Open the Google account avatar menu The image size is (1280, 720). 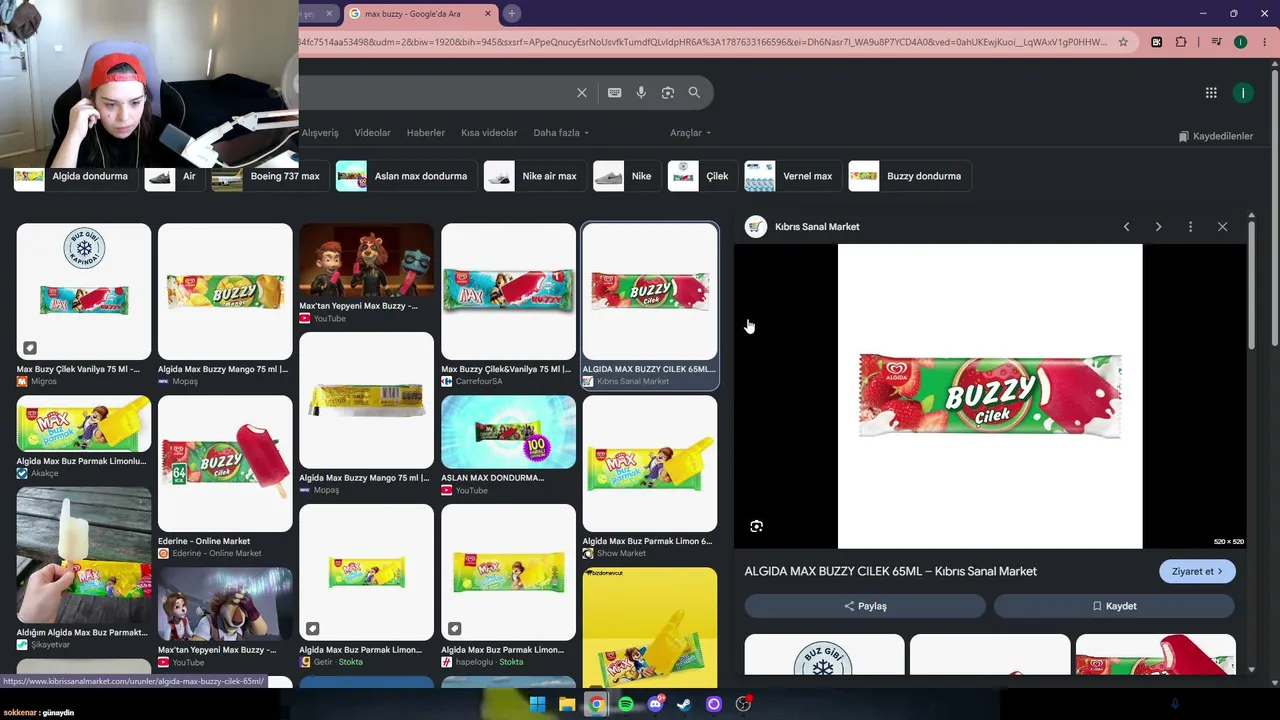pos(1243,93)
